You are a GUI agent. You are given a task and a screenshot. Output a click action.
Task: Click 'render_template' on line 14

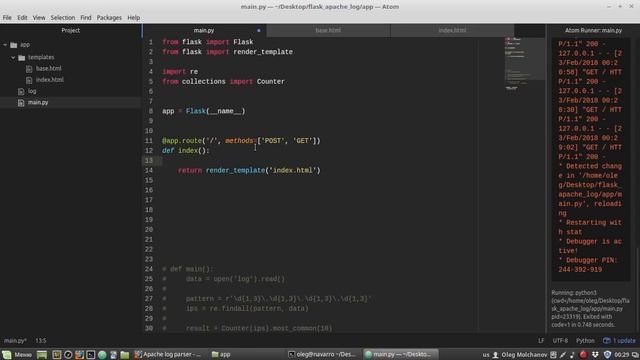click(x=235, y=170)
